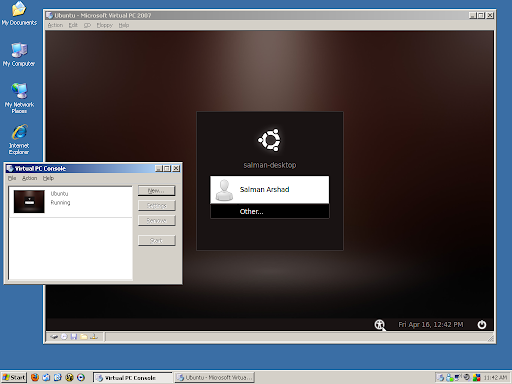Image resolution: width=512 pixels, height=384 pixels.
Task: Open My Network Places desktop icon
Action: [19, 98]
